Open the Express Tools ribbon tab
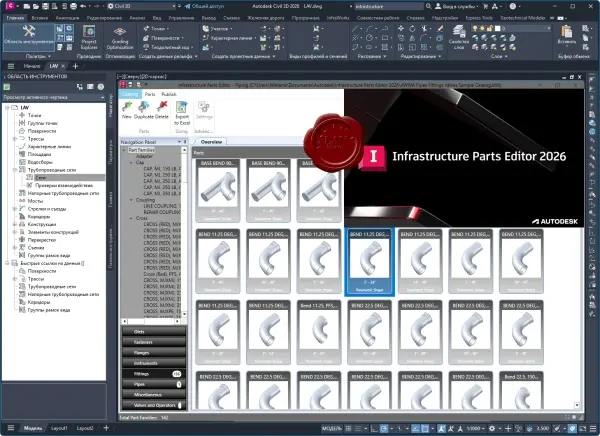This screenshot has width=600, height=436. click(479, 18)
